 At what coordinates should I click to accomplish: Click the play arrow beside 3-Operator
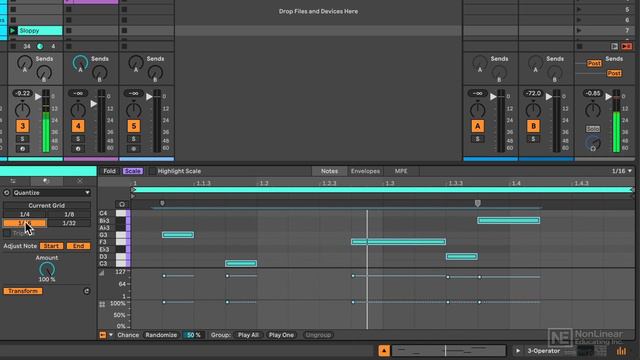tap(518, 351)
